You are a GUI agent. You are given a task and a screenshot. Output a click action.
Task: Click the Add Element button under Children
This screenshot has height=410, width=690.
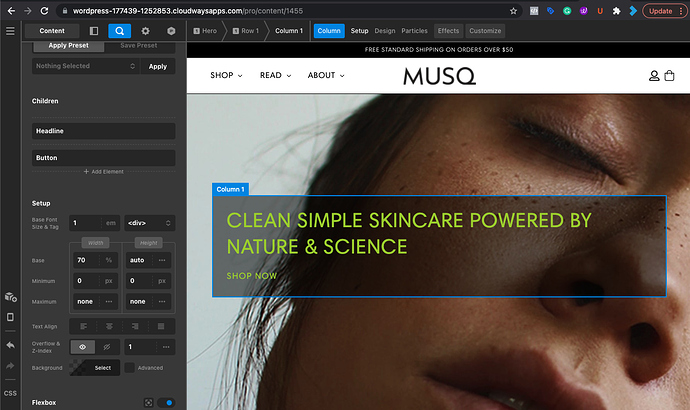point(104,172)
